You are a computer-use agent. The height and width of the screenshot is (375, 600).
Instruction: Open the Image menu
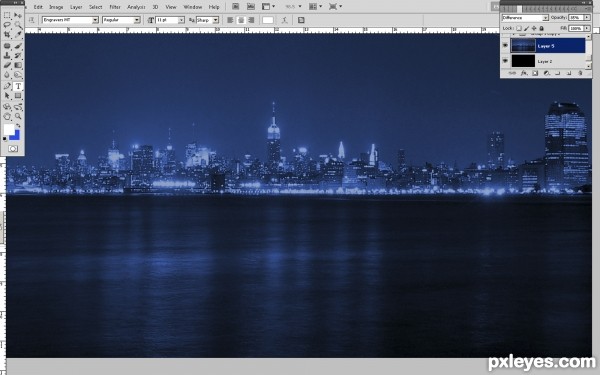pos(56,7)
